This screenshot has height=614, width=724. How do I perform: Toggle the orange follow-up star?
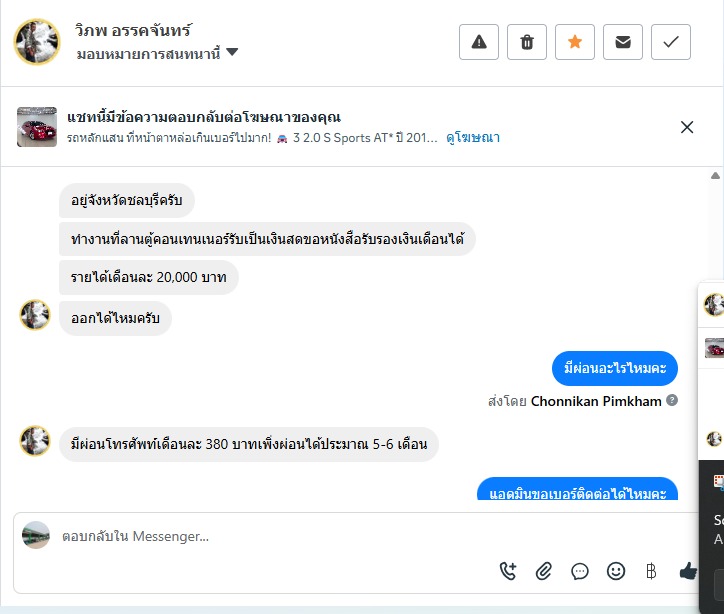575,42
